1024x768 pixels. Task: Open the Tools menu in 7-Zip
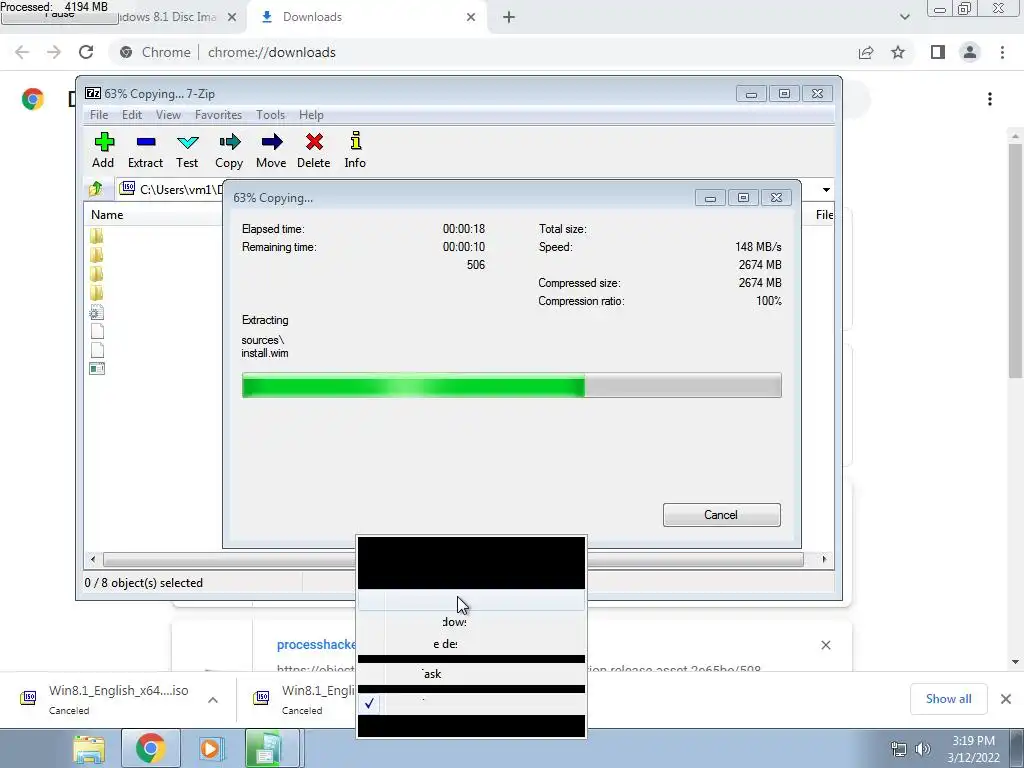(270, 115)
